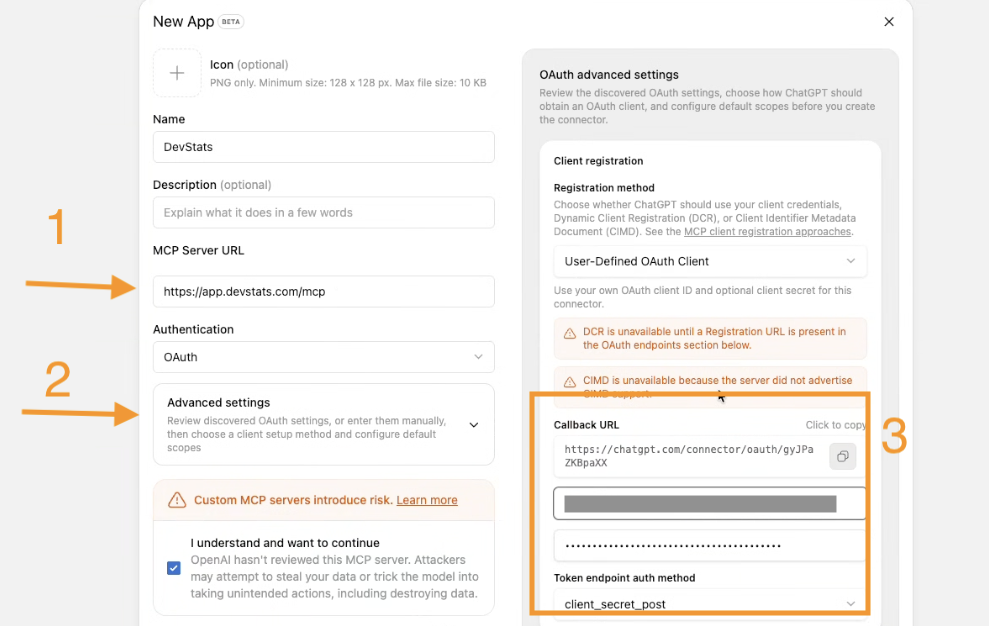This screenshot has width=989, height=626.
Task: Uncheck 'I understand and want to continue'
Action: coord(173,568)
